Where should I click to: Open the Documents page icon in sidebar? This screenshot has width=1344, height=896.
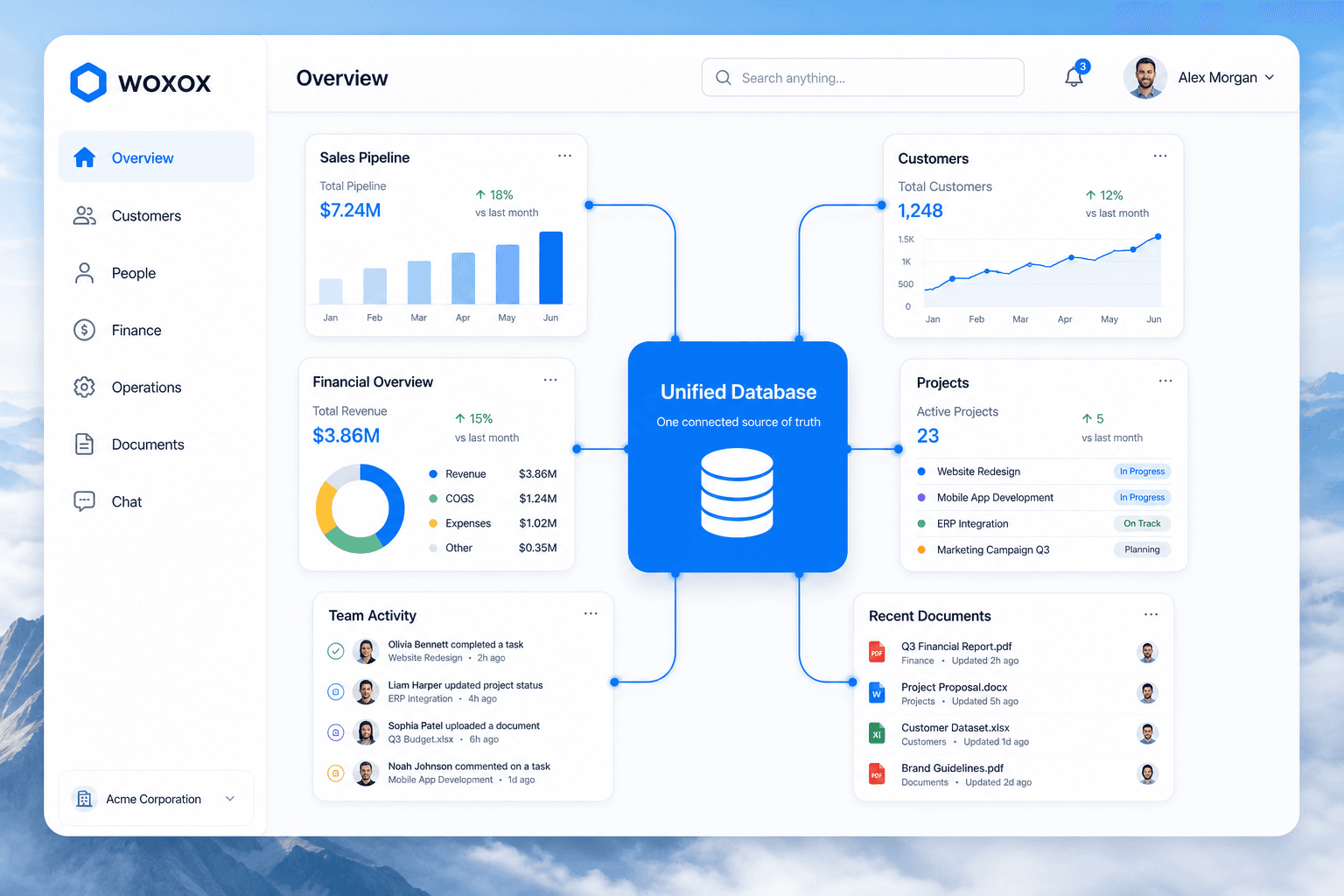[x=85, y=444]
